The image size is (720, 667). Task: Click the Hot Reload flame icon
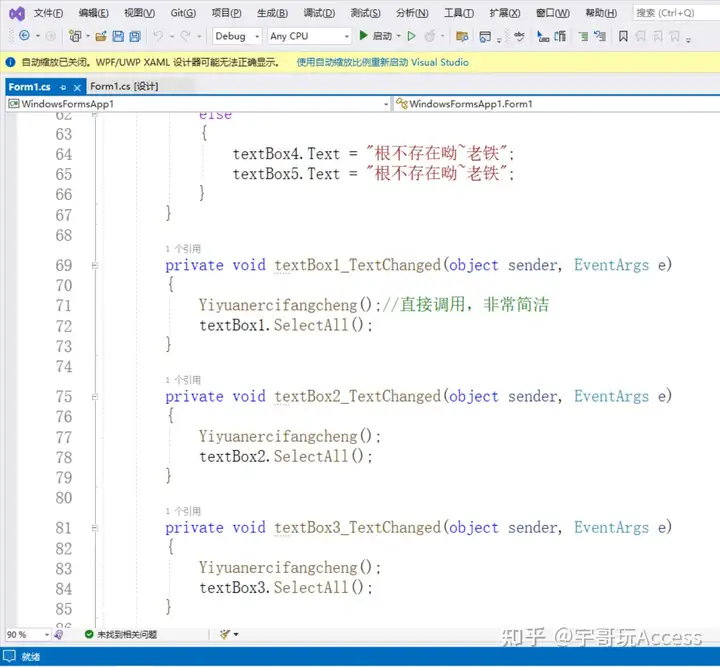[x=430, y=36]
